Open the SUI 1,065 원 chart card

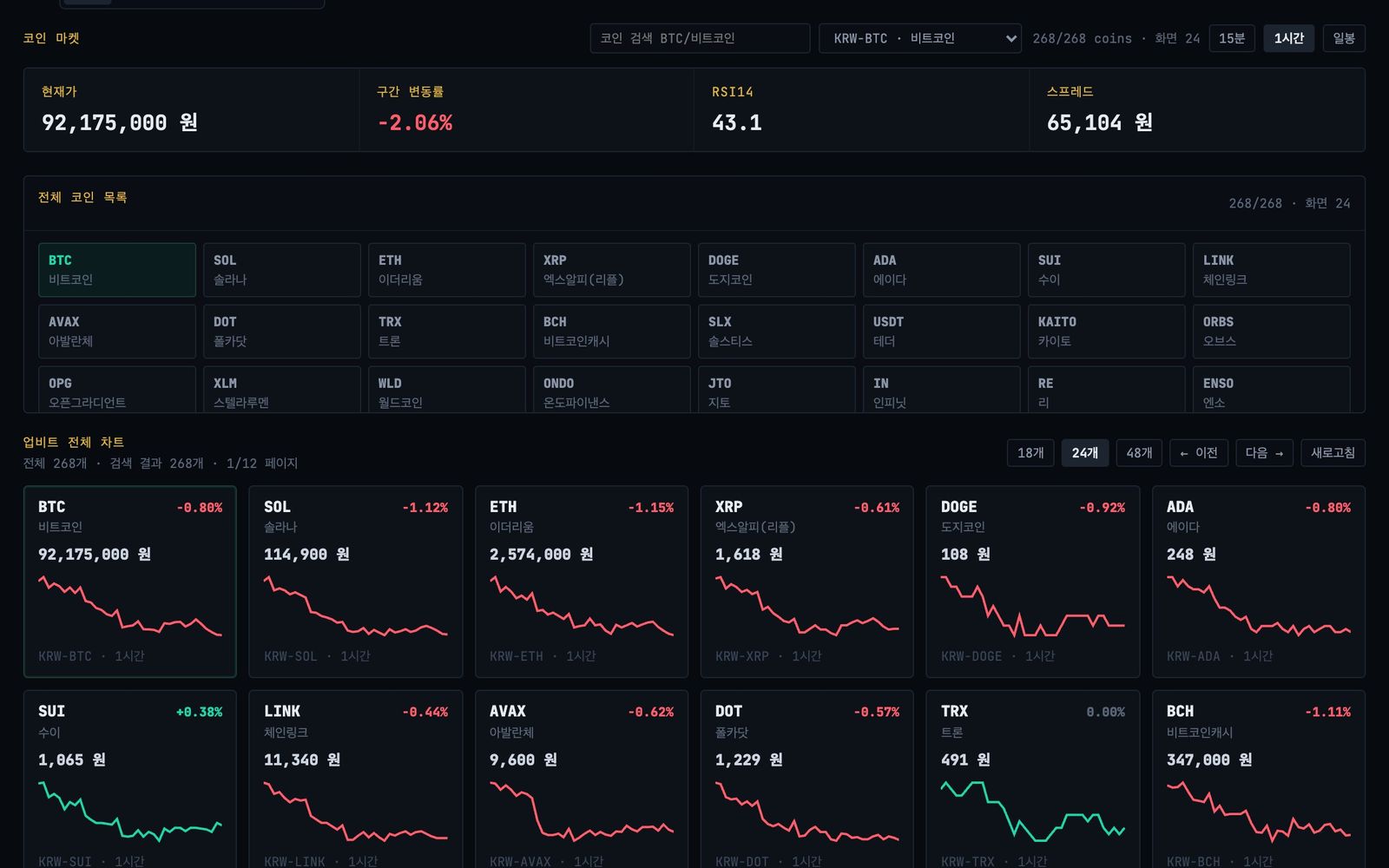(130, 779)
